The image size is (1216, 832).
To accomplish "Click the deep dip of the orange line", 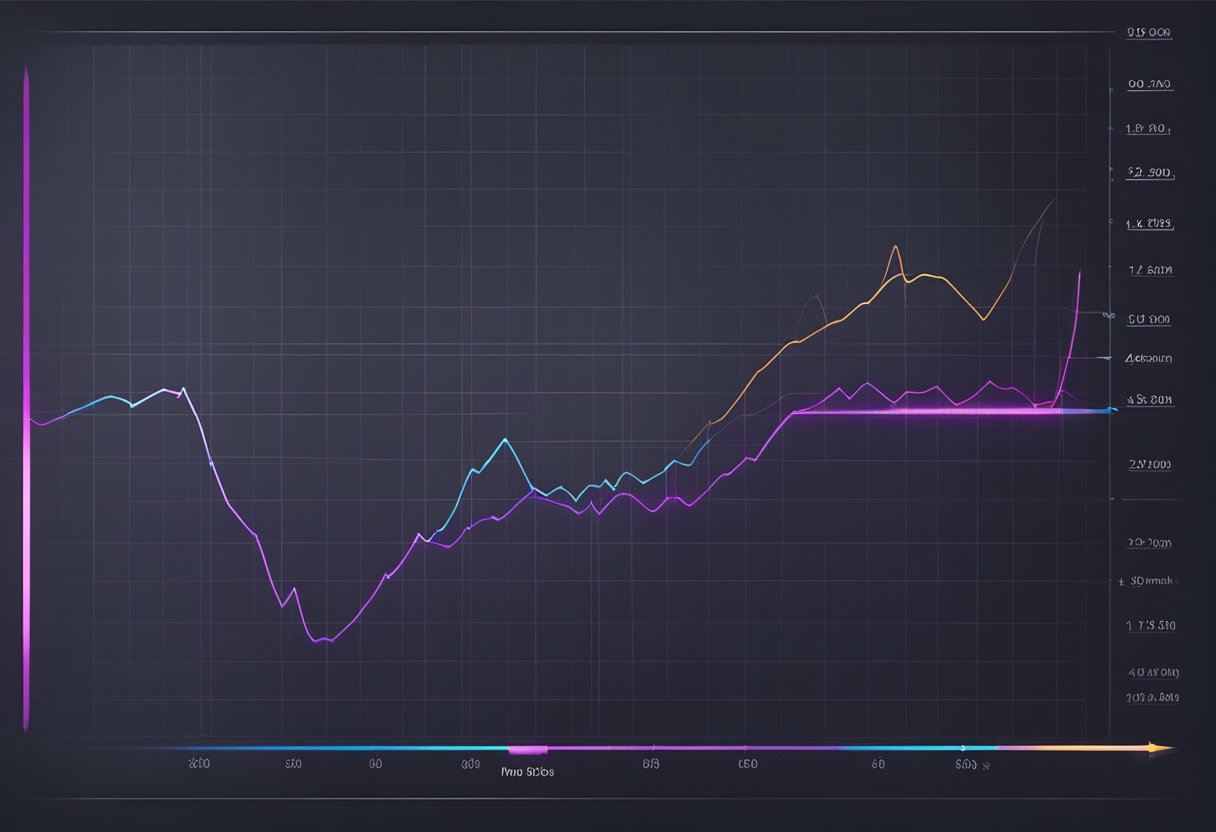I will [x=984, y=319].
